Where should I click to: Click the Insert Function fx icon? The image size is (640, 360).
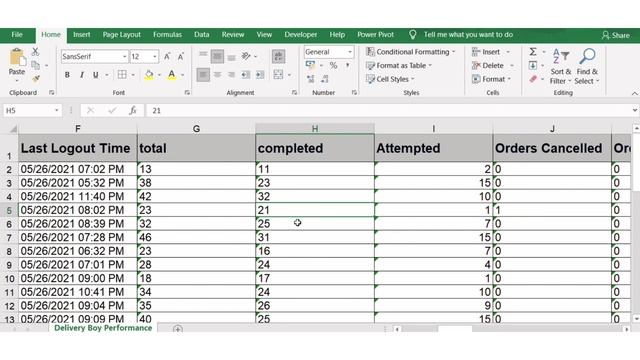click(133, 111)
